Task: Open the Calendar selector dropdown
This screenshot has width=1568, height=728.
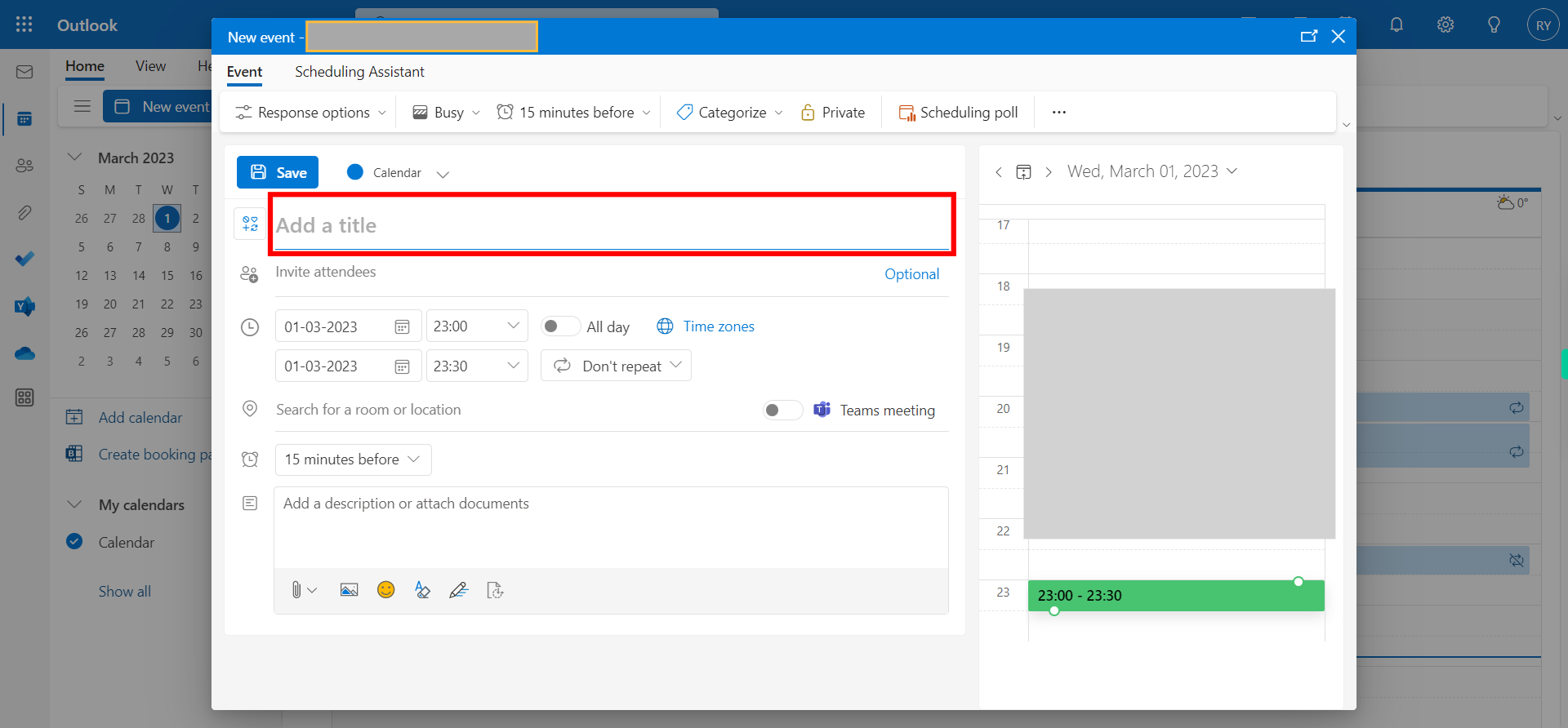Action: (398, 173)
